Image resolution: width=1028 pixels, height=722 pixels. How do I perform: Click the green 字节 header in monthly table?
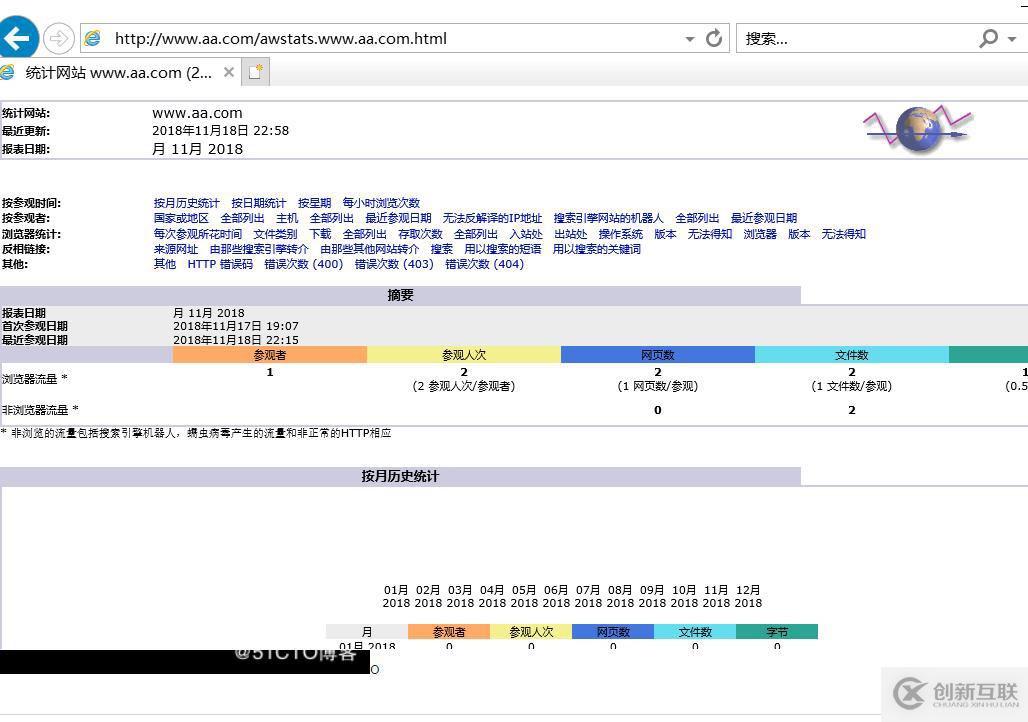(x=777, y=632)
